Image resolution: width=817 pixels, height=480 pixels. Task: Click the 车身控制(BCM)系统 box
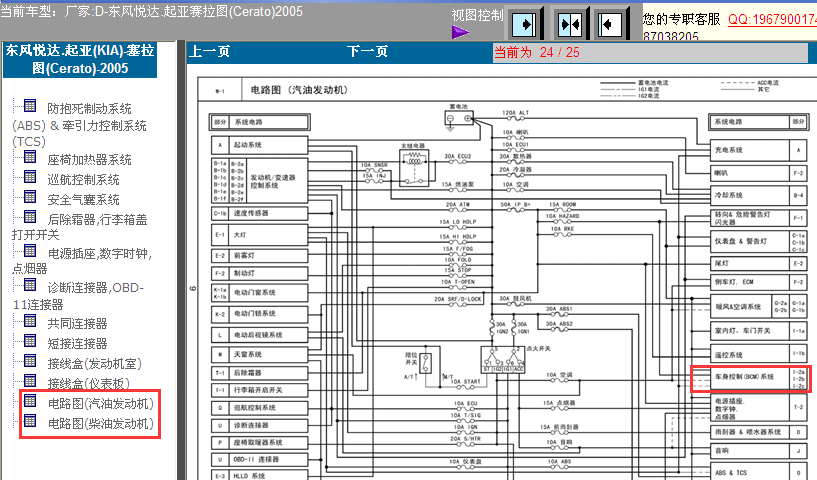point(759,377)
